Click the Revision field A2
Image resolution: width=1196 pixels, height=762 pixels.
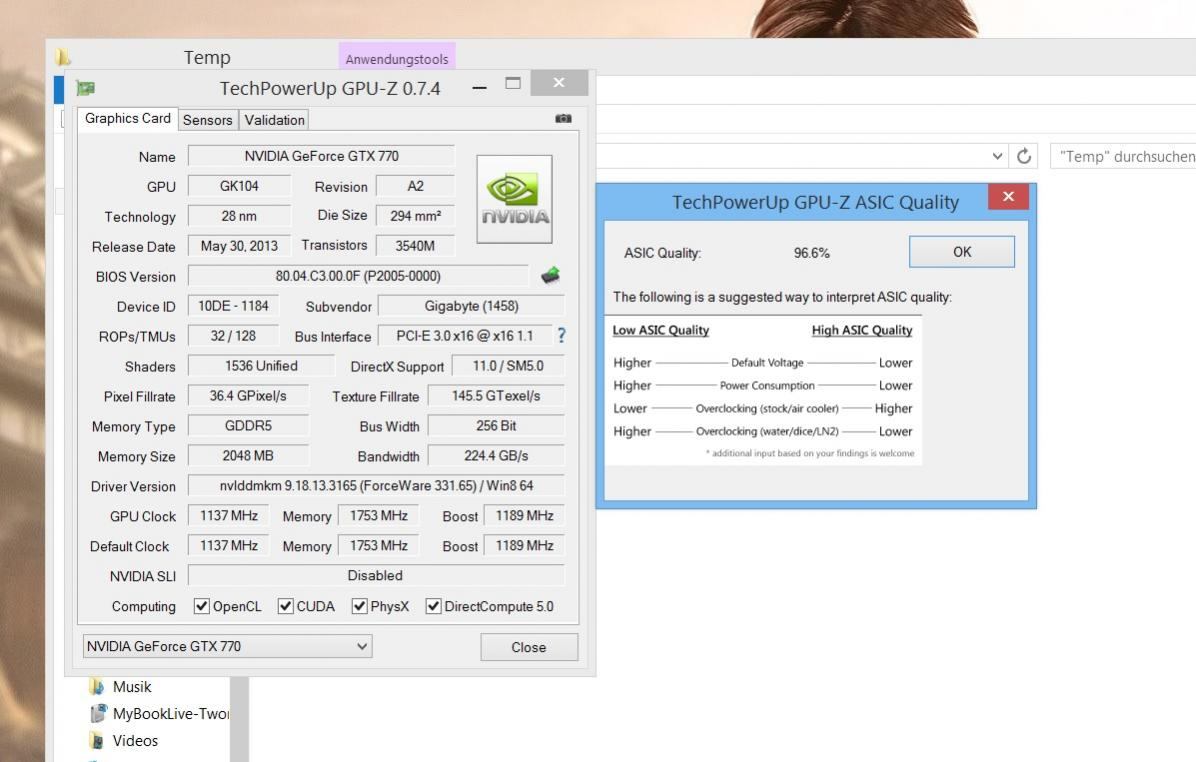pos(415,185)
